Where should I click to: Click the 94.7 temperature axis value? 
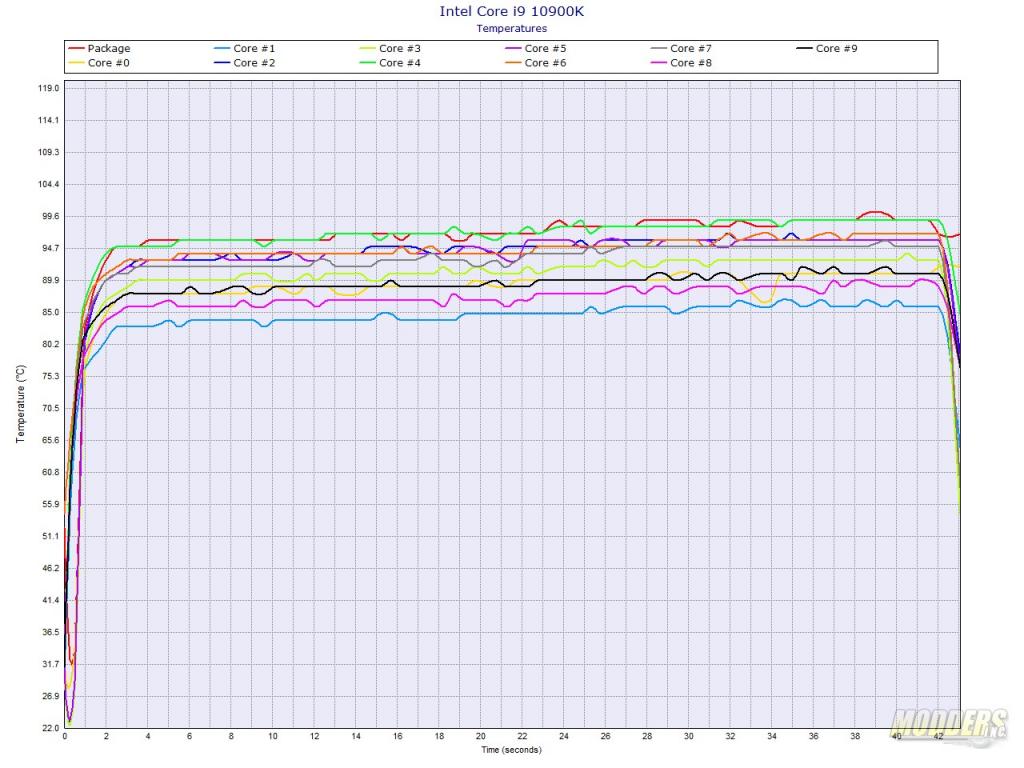click(50, 248)
